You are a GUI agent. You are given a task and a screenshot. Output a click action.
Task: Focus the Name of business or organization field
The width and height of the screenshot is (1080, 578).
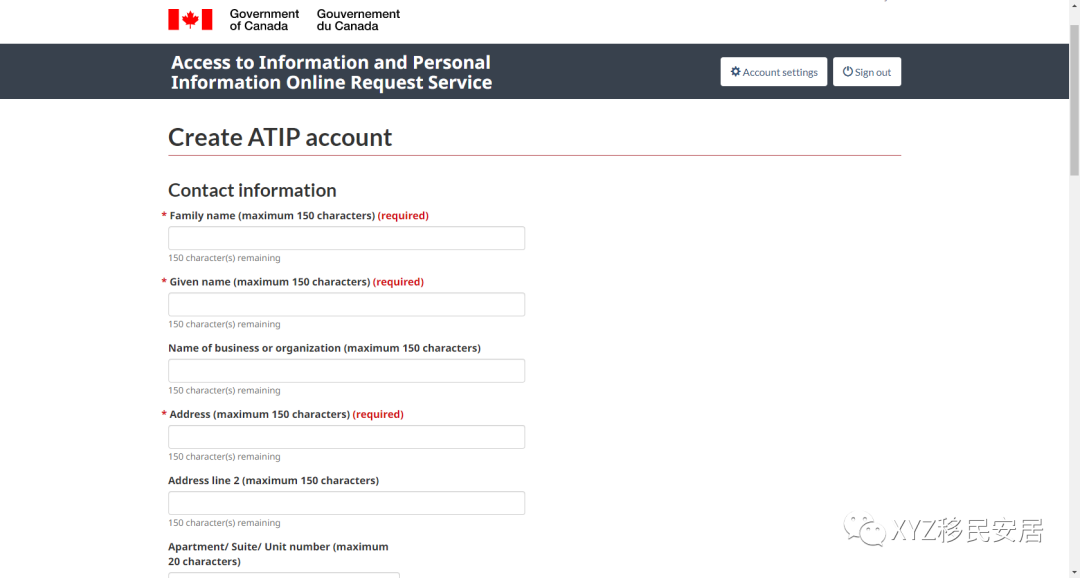pos(346,371)
